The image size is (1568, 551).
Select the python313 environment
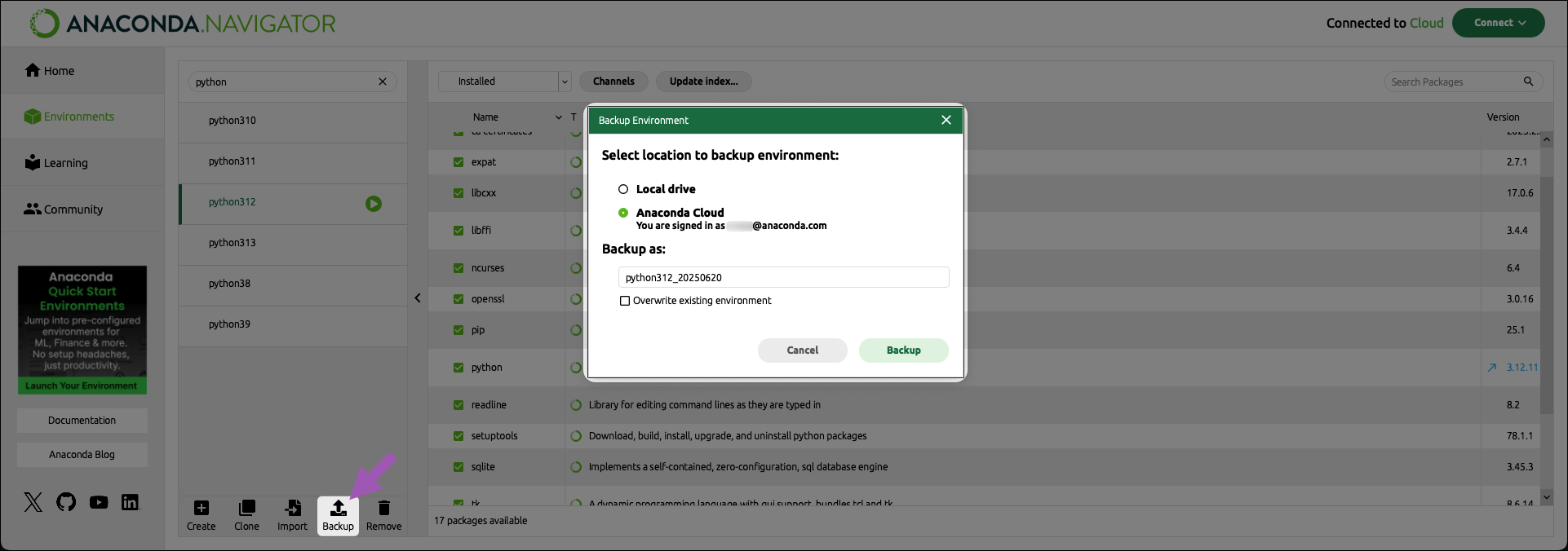coord(293,243)
